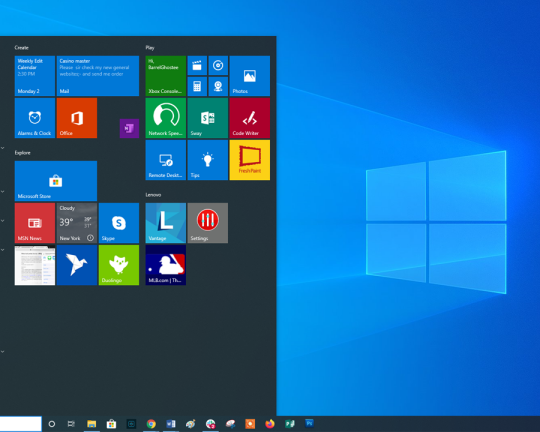Launch the Code Writer tile
The image size is (540, 432).
(x=250, y=118)
